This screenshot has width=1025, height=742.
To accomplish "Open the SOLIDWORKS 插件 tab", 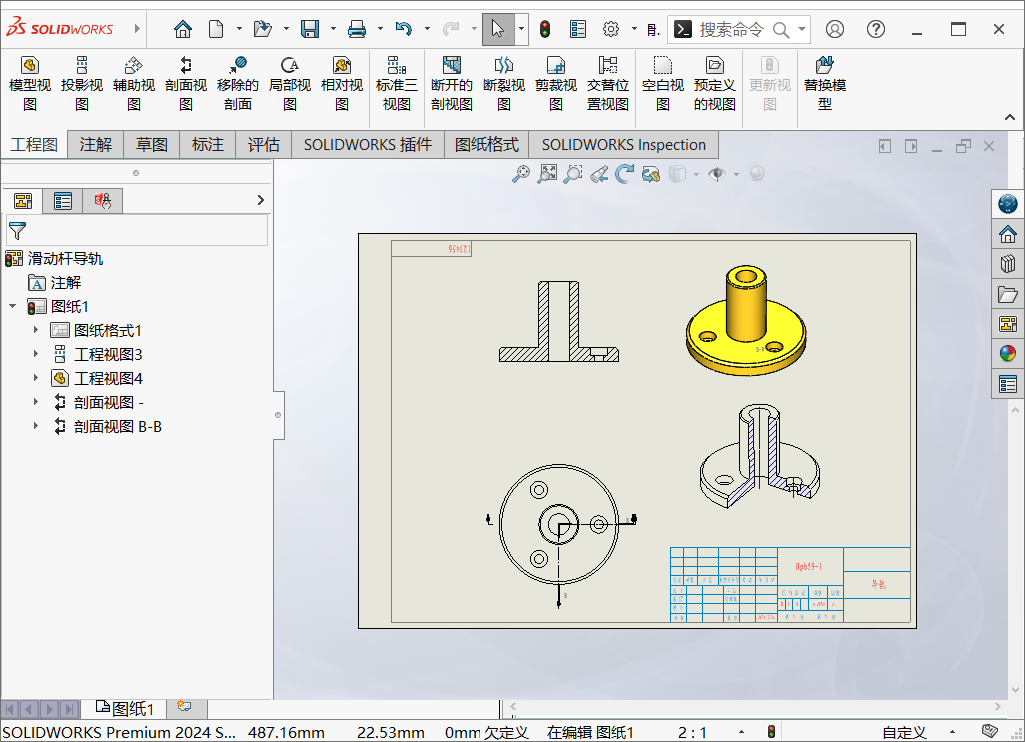I will pos(366,144).
